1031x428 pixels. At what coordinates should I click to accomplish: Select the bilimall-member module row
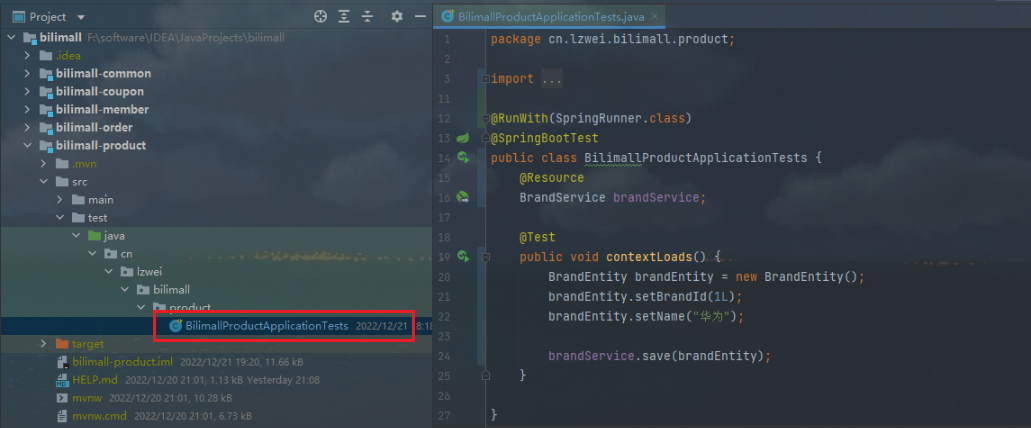tap(216, 110)
